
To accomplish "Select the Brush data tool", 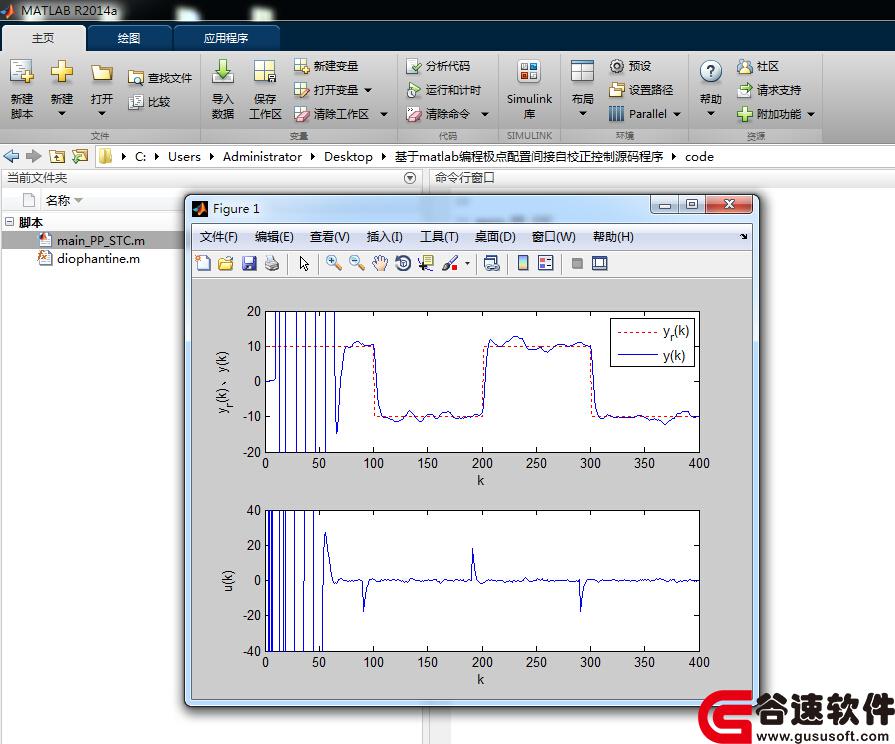I will tap(450, 263).
